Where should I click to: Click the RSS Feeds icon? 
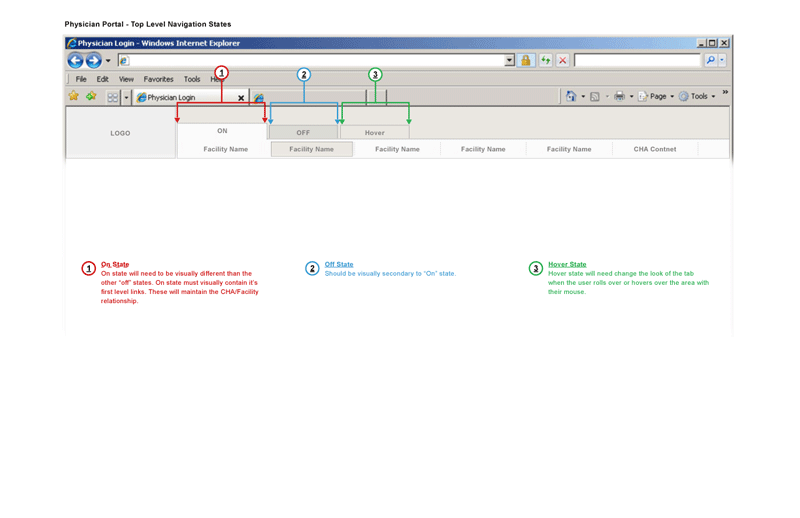[595, 96]
